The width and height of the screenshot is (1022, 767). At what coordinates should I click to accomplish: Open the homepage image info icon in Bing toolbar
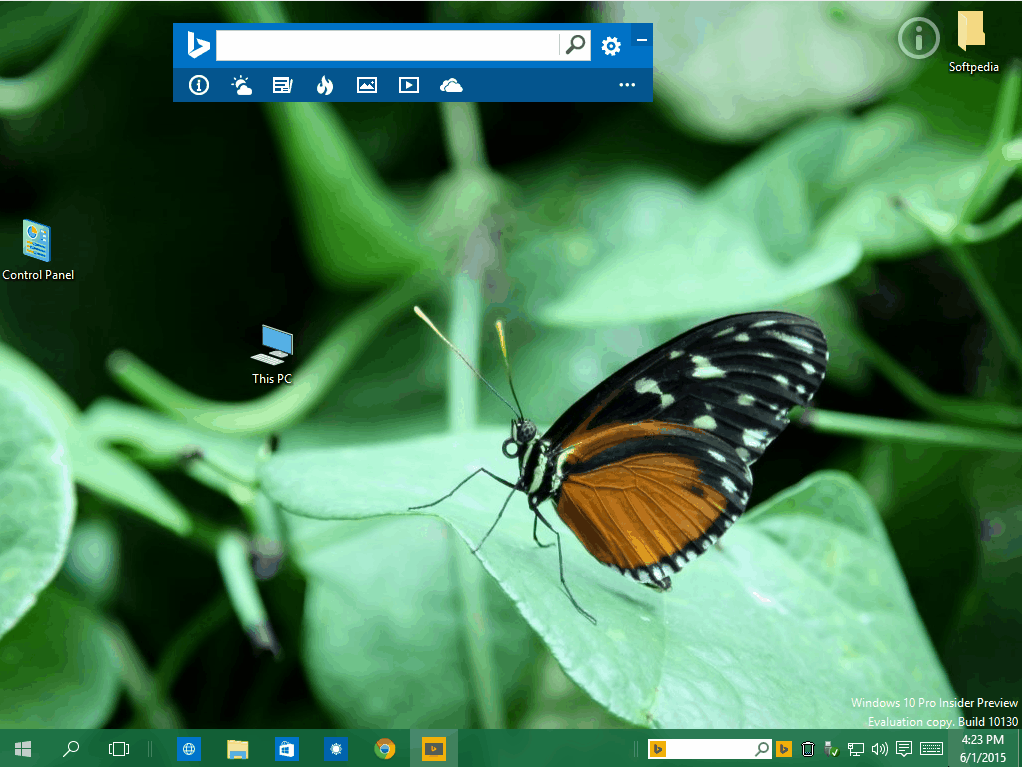click(199, 85)
